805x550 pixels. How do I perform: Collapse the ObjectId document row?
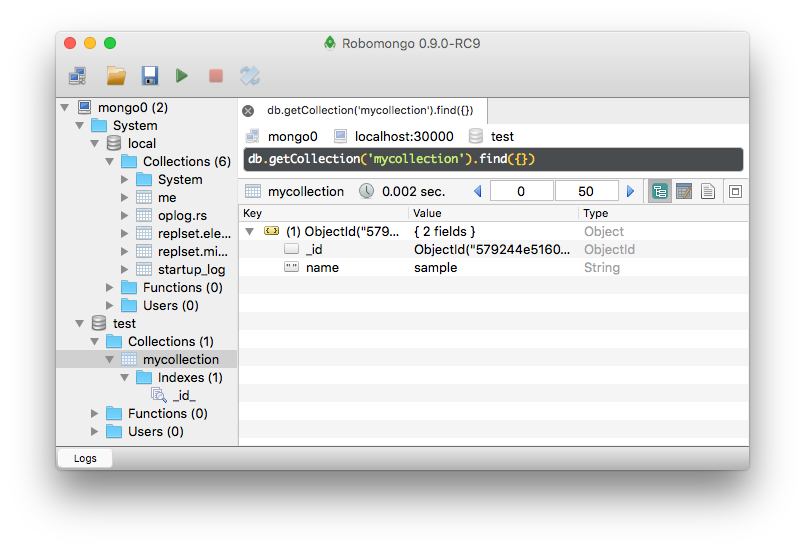(250, 232)
